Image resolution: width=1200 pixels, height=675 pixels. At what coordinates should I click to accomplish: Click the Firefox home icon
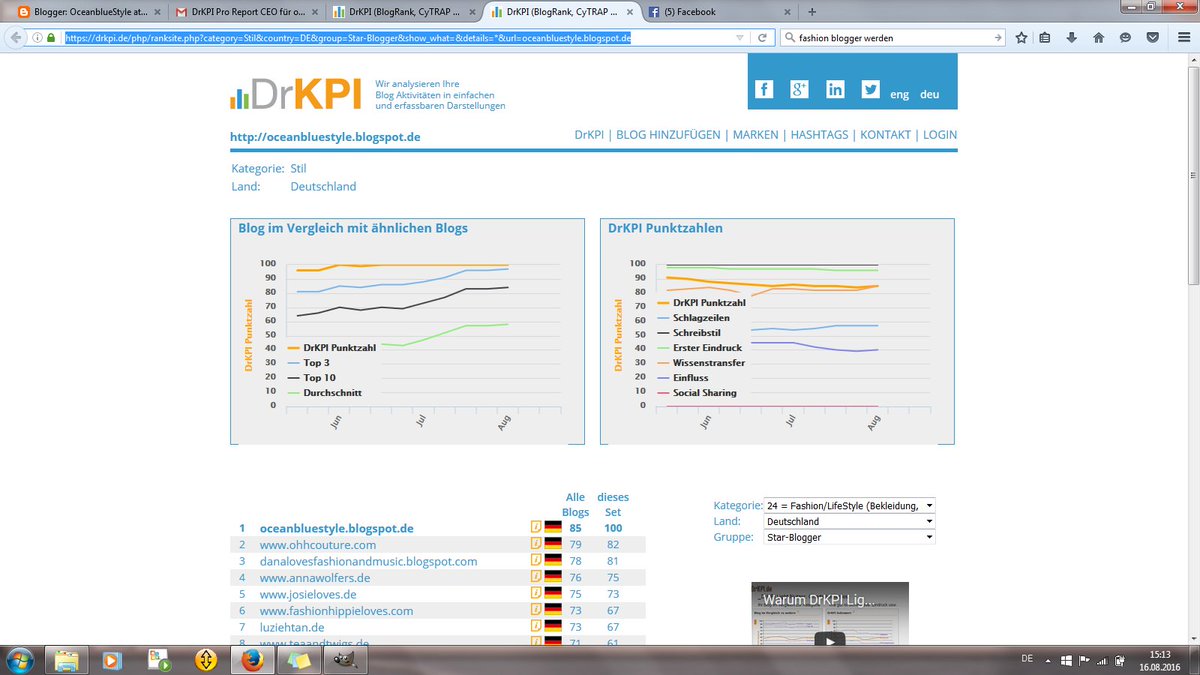coord(1098,35)
